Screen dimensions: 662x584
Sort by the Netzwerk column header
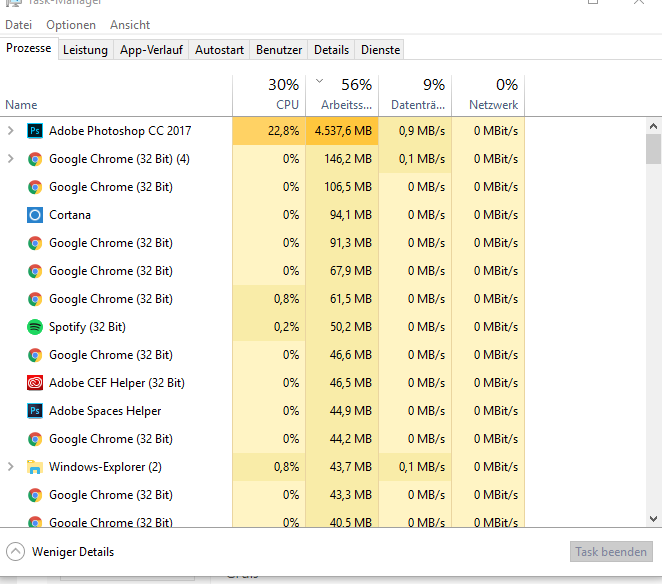[488, 95]
